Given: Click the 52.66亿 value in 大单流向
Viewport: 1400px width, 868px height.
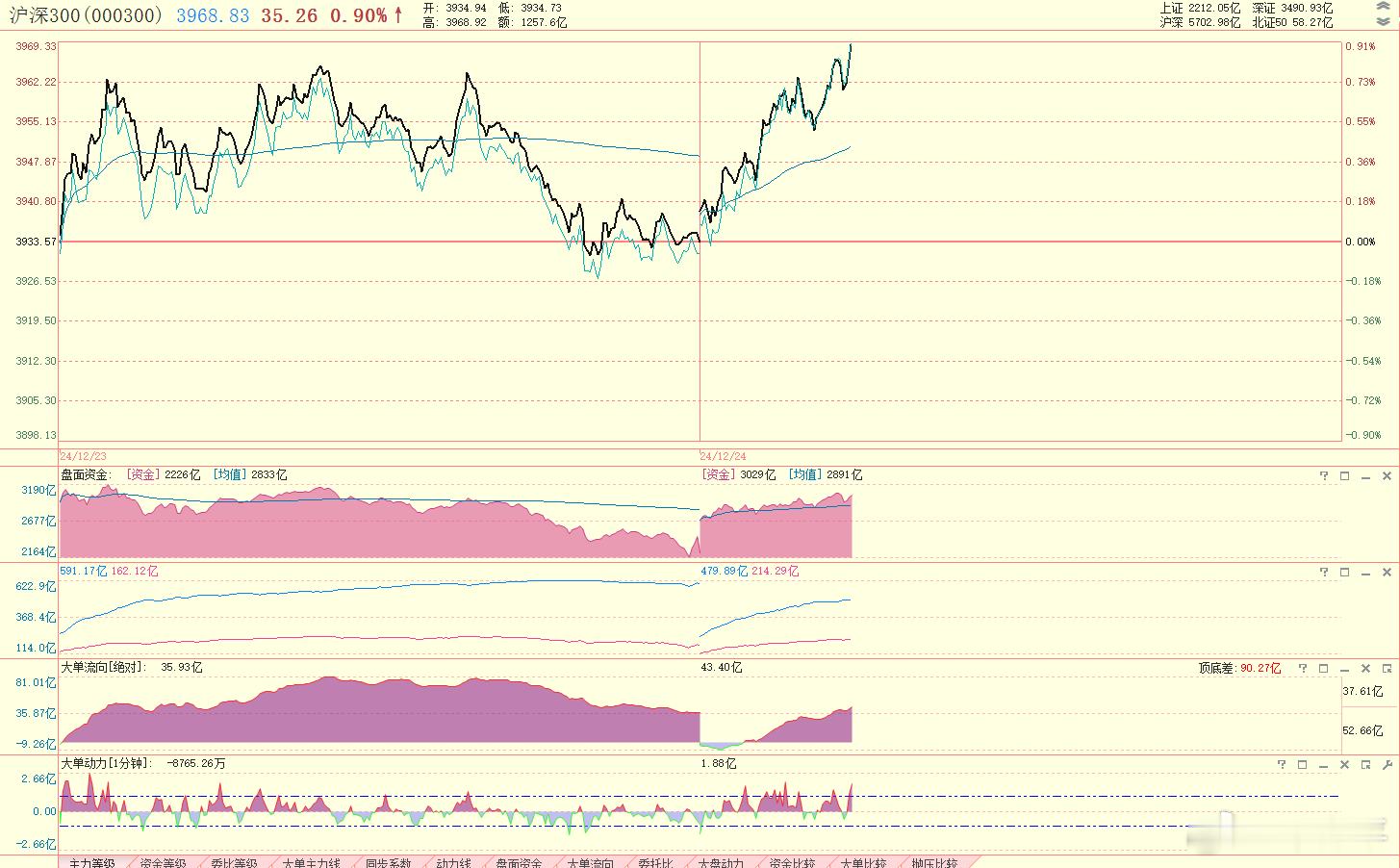Looking at the screenshot, I should pyautogui.click(x=1362, y=730).
